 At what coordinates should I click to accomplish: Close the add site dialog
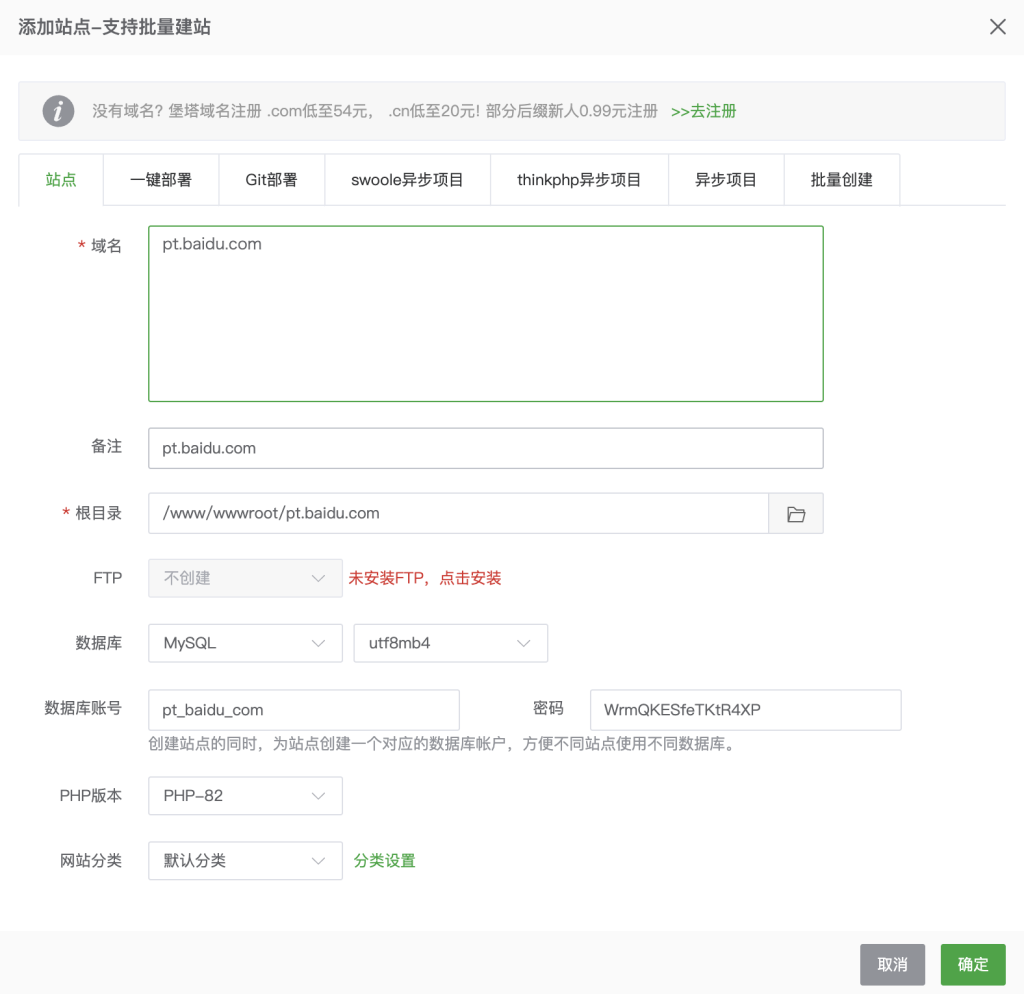tap(997, 27)
